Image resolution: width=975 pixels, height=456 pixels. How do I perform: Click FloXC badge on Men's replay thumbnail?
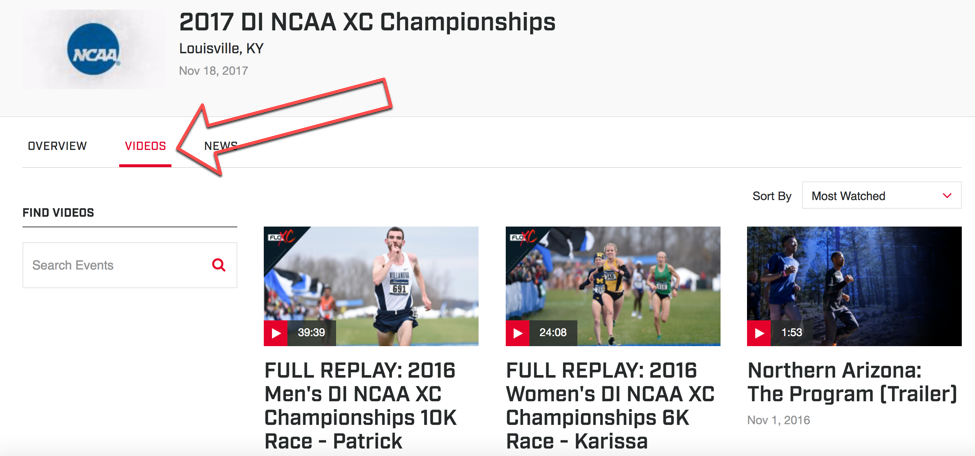pos(280,238)
